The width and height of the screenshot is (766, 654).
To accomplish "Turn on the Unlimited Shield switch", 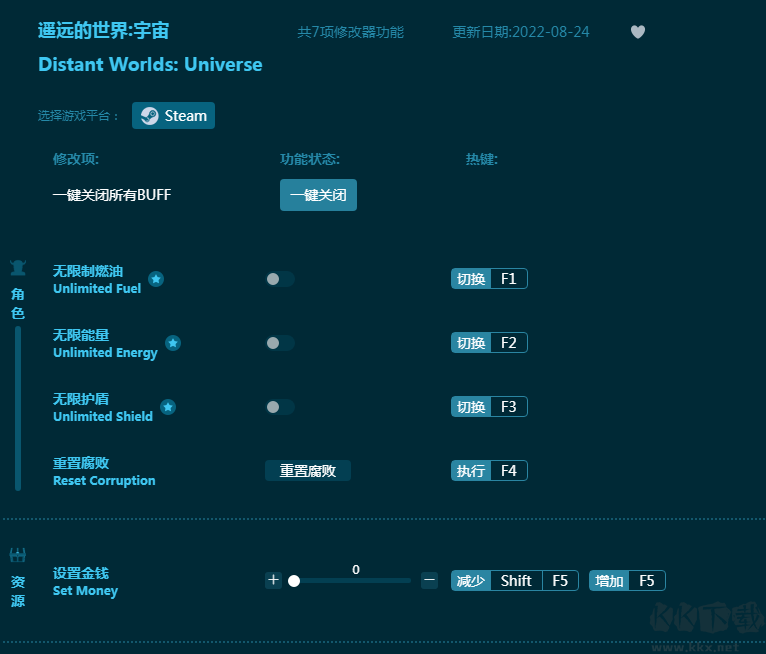I will [280, 407].
